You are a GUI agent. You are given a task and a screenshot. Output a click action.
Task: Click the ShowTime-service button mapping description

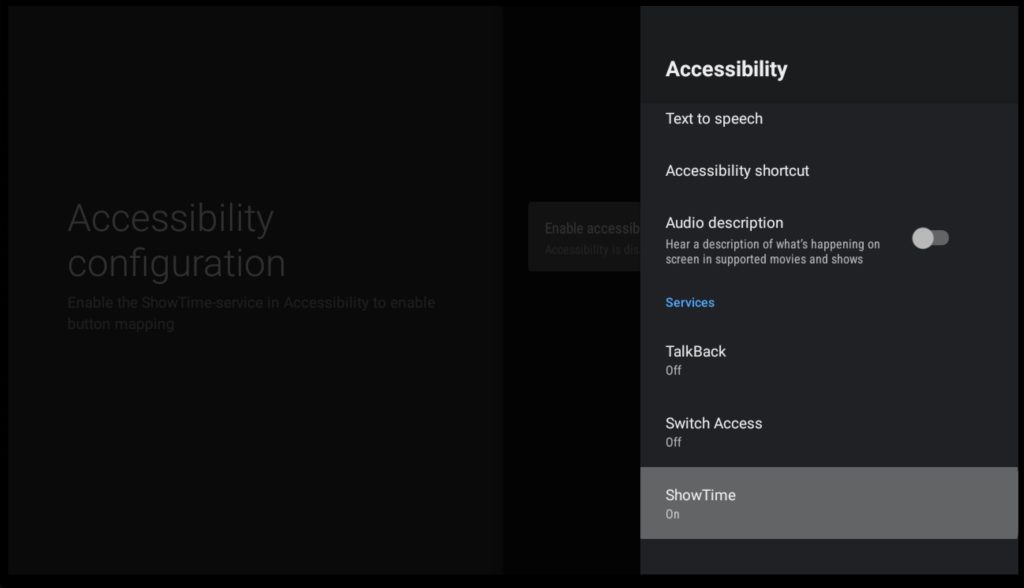pos(250,313)
